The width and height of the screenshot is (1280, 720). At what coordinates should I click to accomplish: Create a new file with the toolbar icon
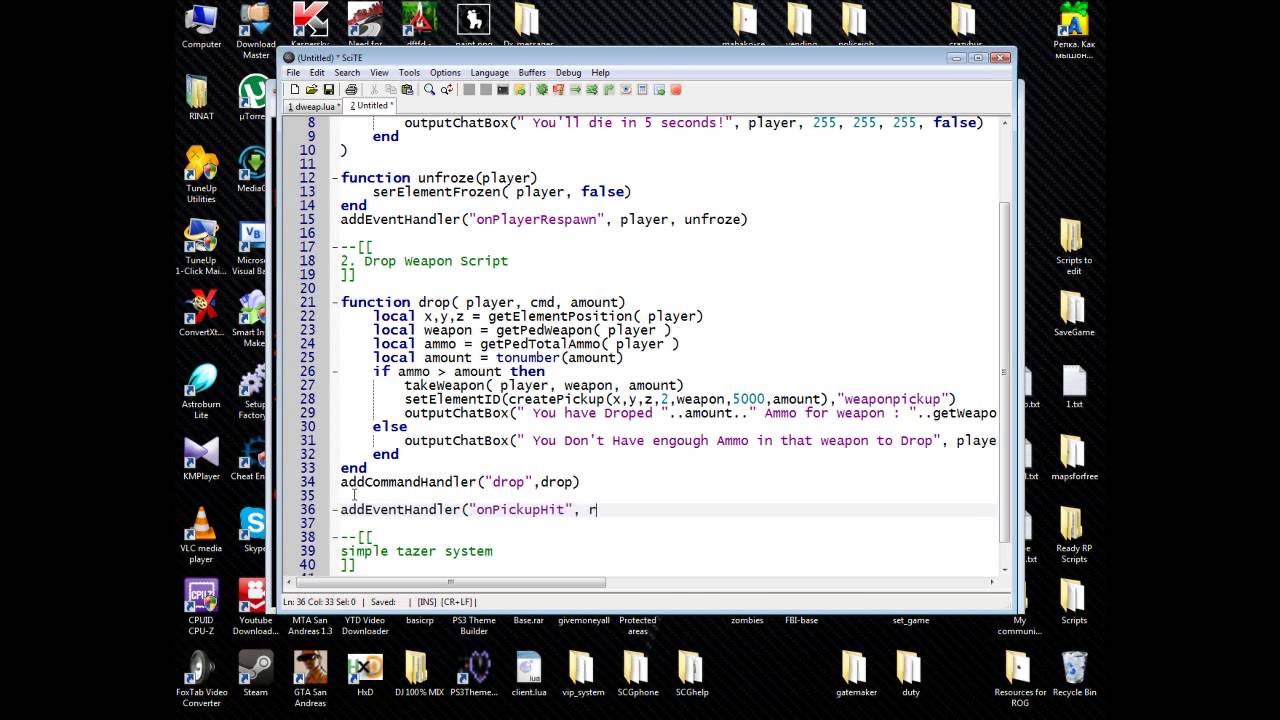point(295,89)
